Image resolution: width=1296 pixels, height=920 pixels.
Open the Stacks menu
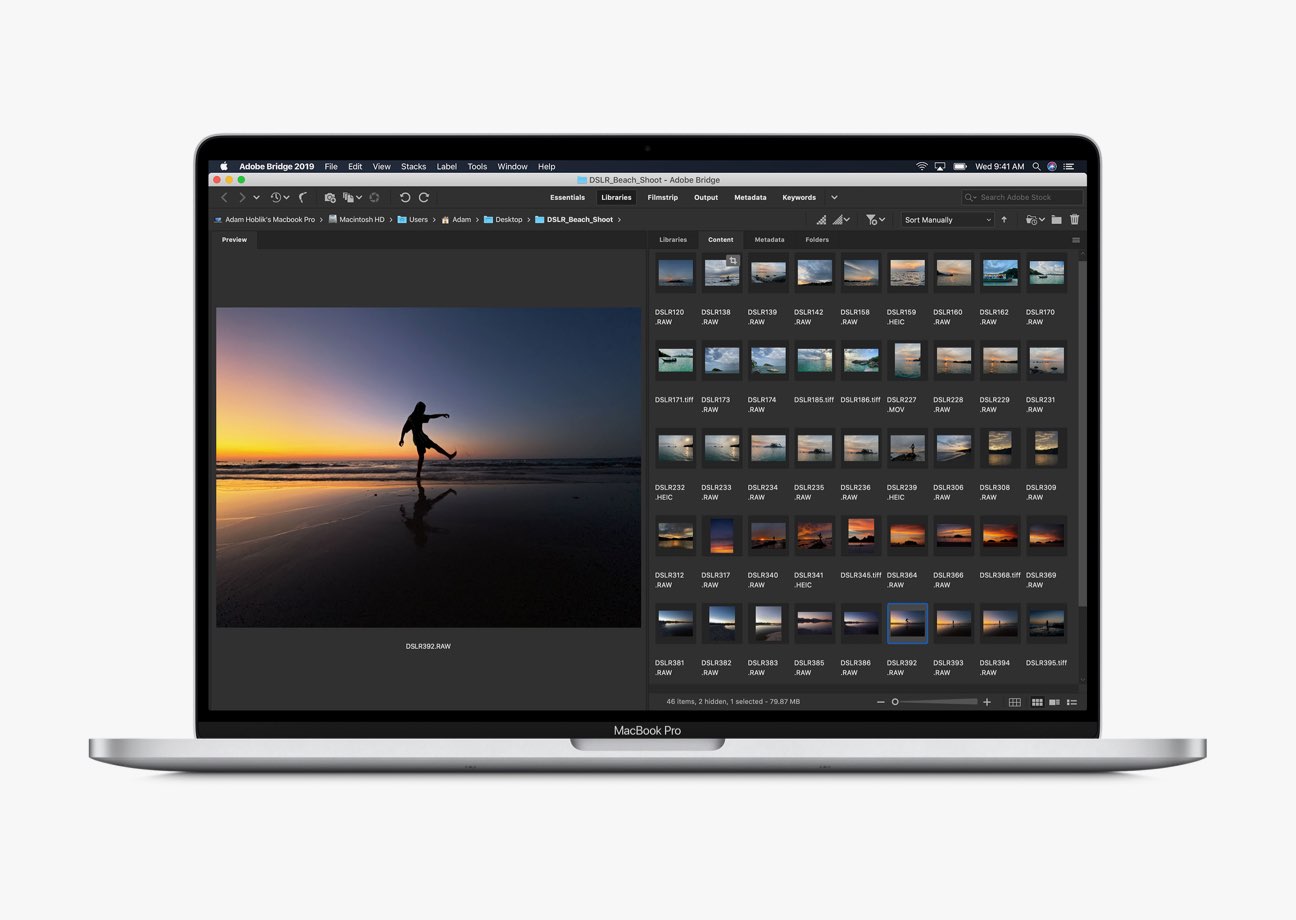coord(413,167)
